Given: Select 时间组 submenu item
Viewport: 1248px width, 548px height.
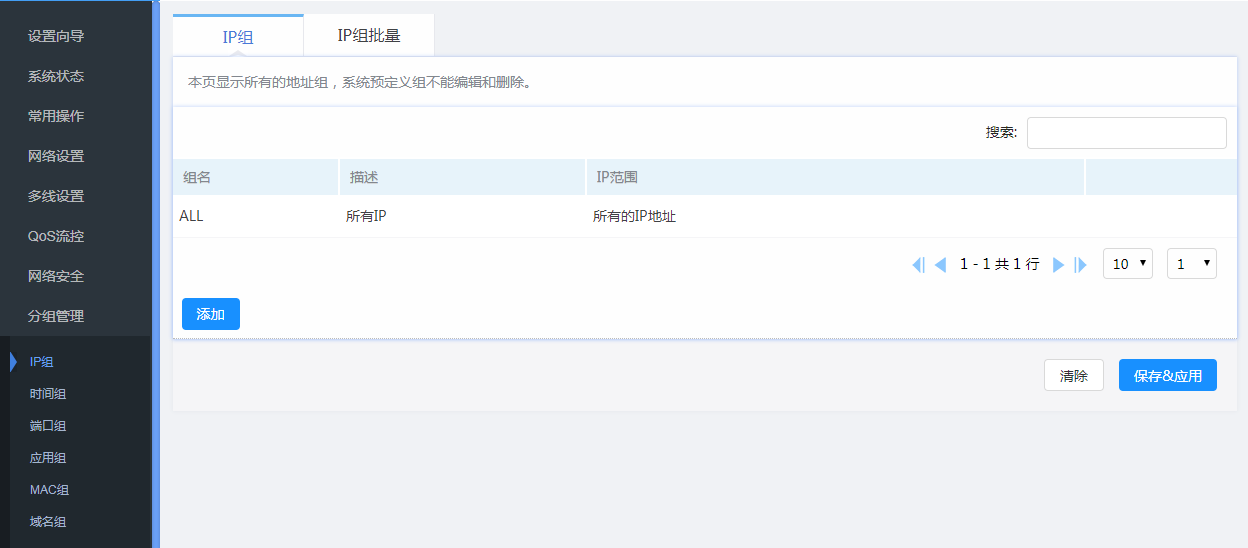Looking at the screenshot, I should (x=48, y=394).
